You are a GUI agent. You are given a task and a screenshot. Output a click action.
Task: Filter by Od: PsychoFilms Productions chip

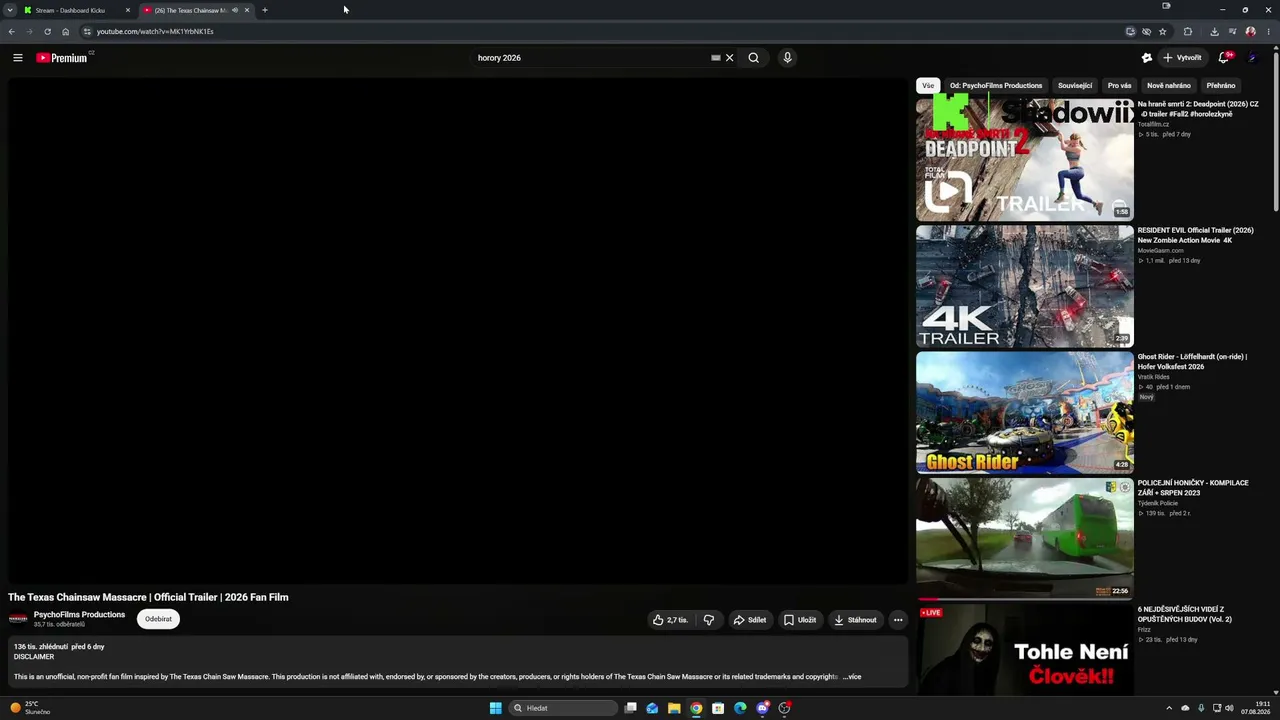coord(996,85)
